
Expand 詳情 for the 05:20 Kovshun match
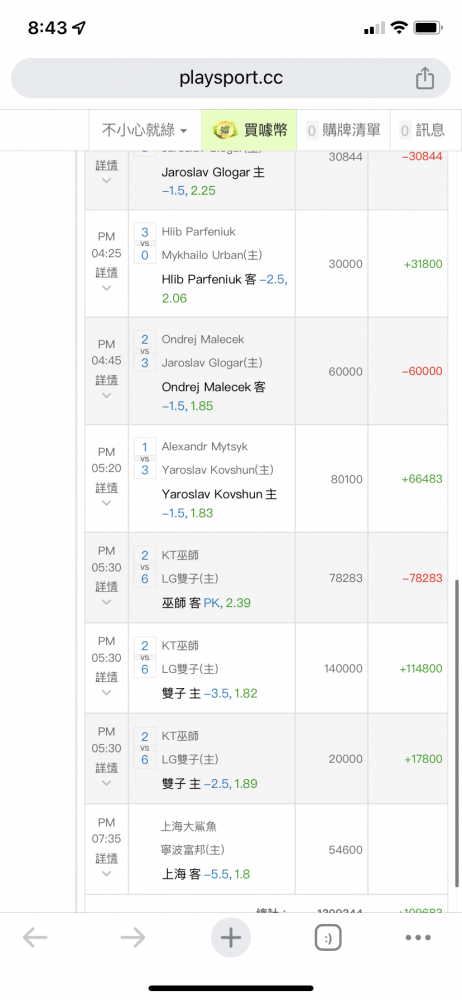pos(107,487)
